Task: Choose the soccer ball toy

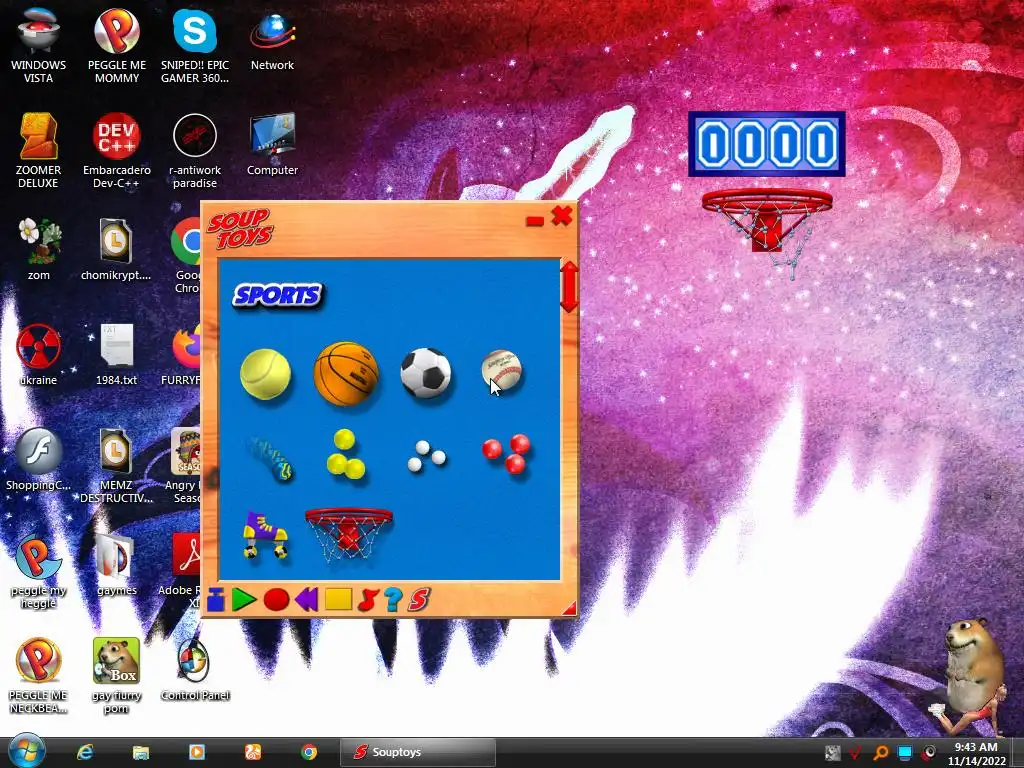Action: (426, 373)
